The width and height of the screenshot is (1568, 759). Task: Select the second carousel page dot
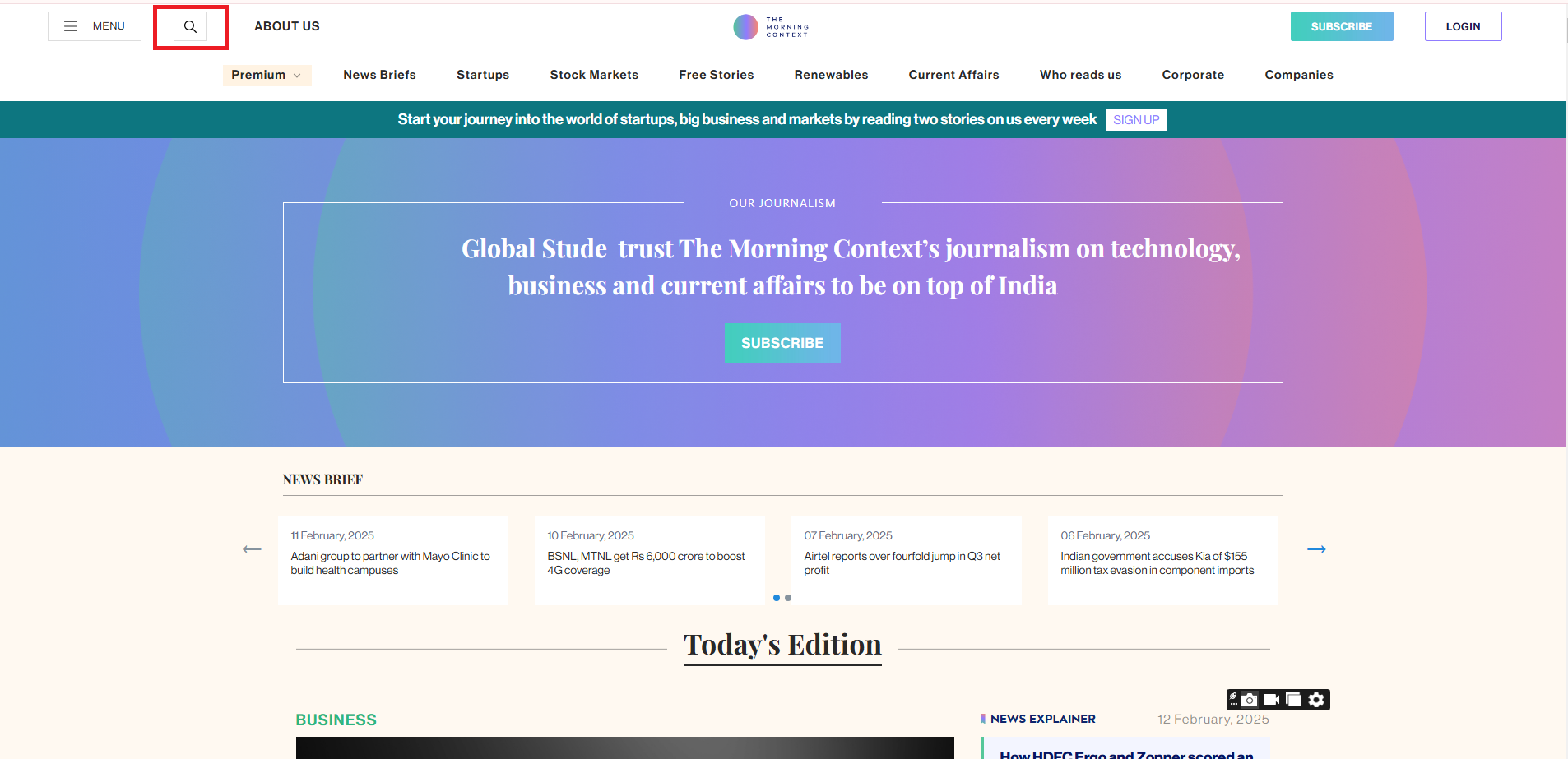pos(788,598)
